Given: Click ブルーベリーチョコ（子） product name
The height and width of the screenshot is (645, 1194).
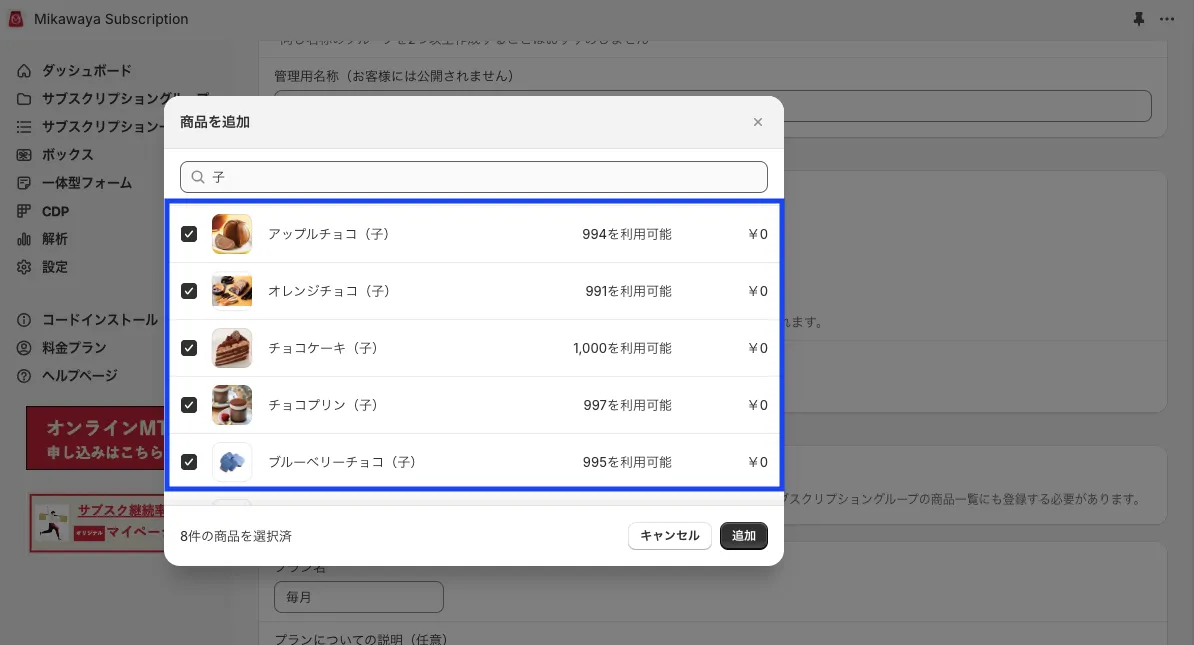Looking at the screenshot, I should point(342,462).
